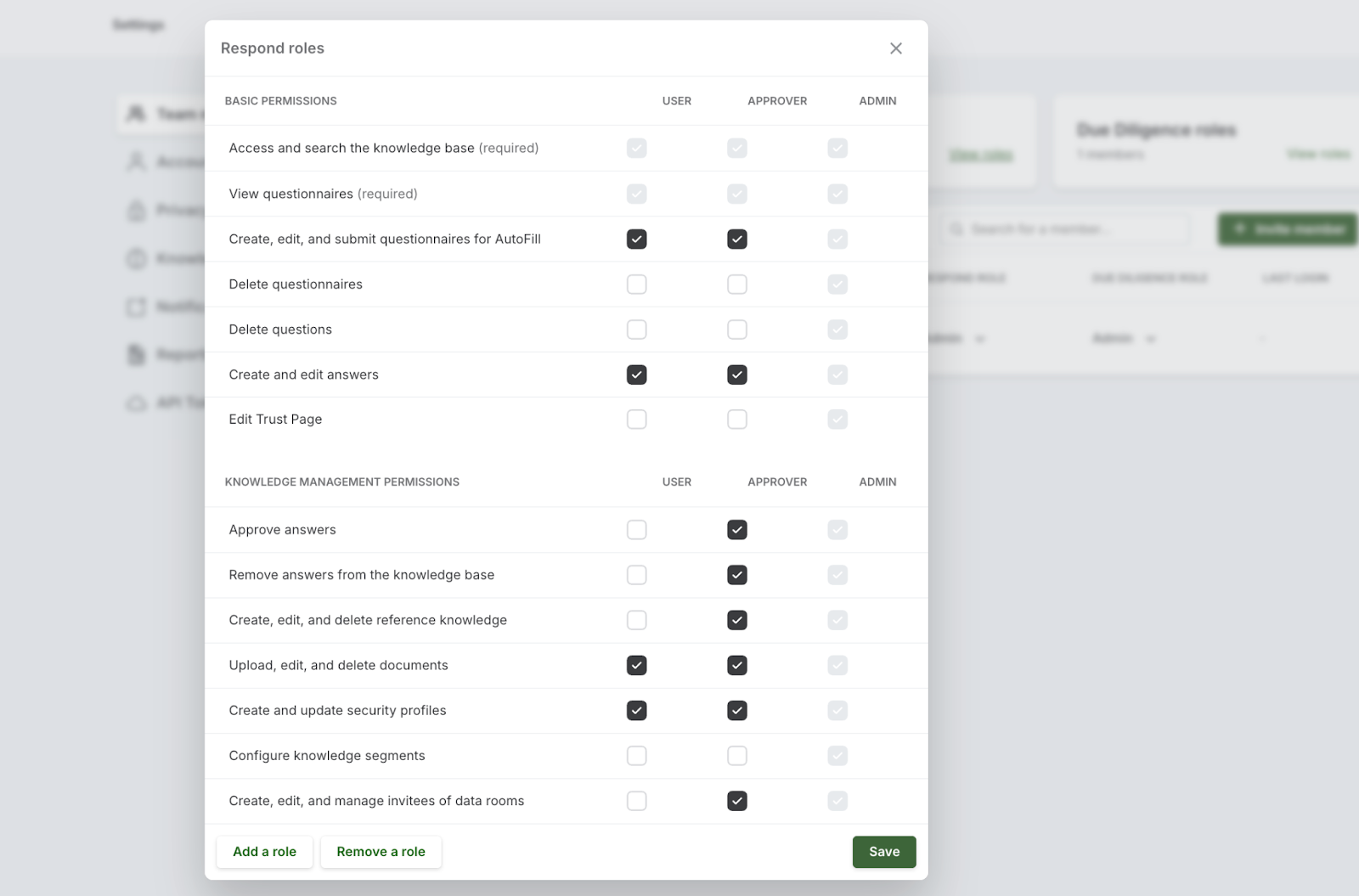
Task: Click the Search for a member field
Action: 1064,229
